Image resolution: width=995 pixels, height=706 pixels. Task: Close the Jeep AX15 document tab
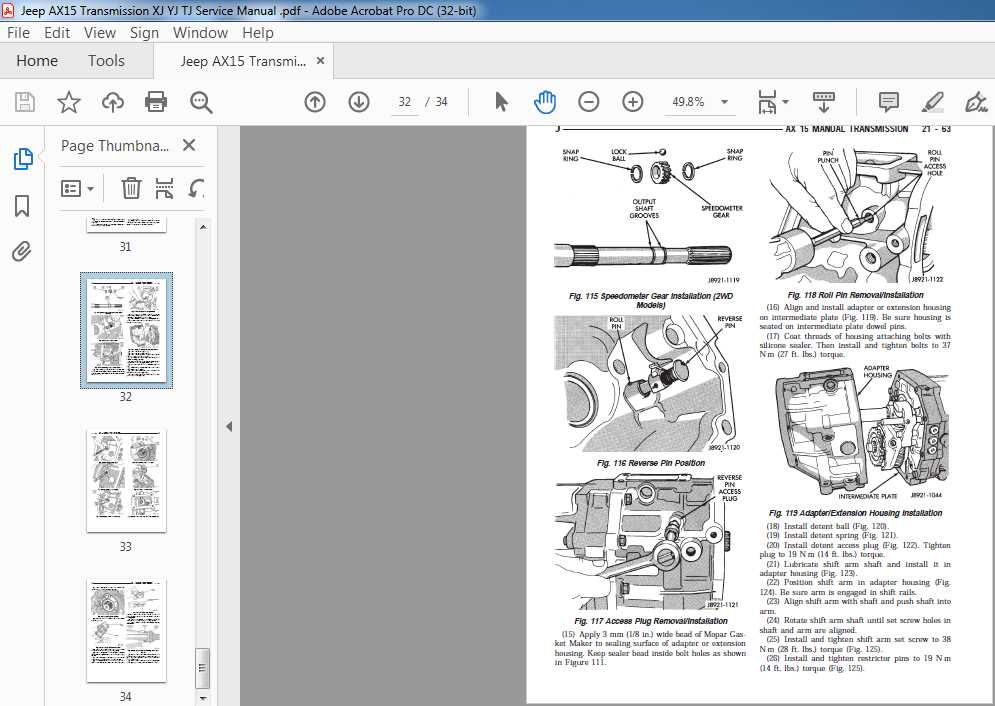click(320, 60)
